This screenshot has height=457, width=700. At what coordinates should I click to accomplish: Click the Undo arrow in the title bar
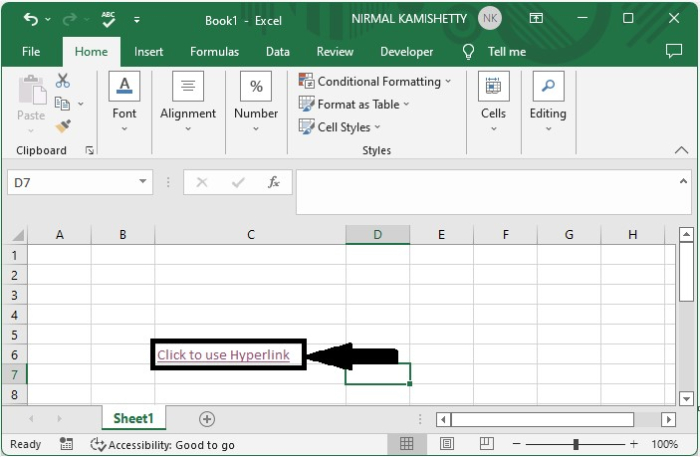(30, 19)
